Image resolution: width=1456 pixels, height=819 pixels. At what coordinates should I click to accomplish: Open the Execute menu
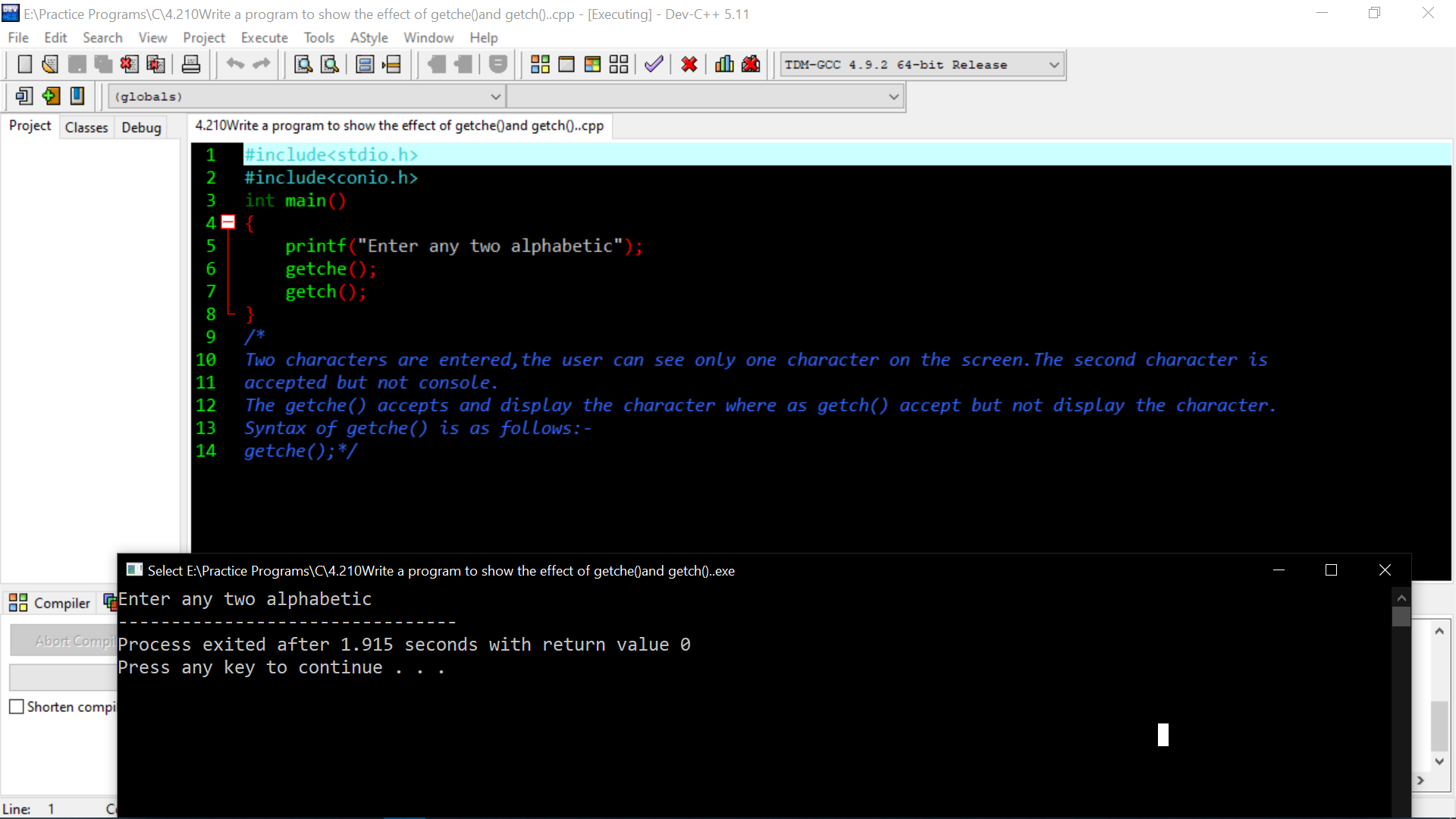point(264,37)
